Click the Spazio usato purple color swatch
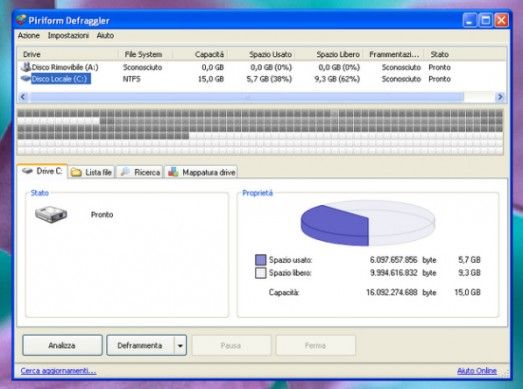Screen dimensions: 523x389 point(260,260)
